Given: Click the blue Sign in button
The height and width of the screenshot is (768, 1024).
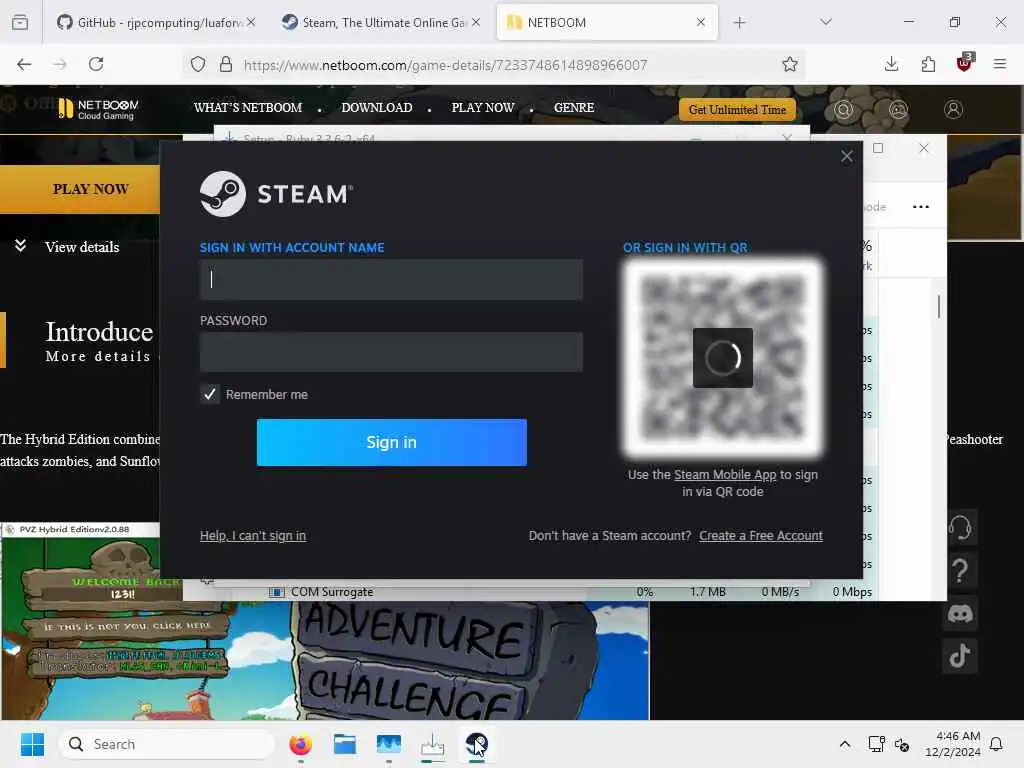Looking at the screenshot, I should tap(391, 442).
